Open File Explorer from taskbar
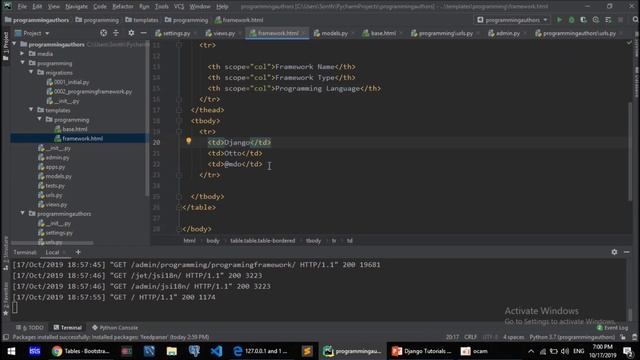 [x=171, y=351]
